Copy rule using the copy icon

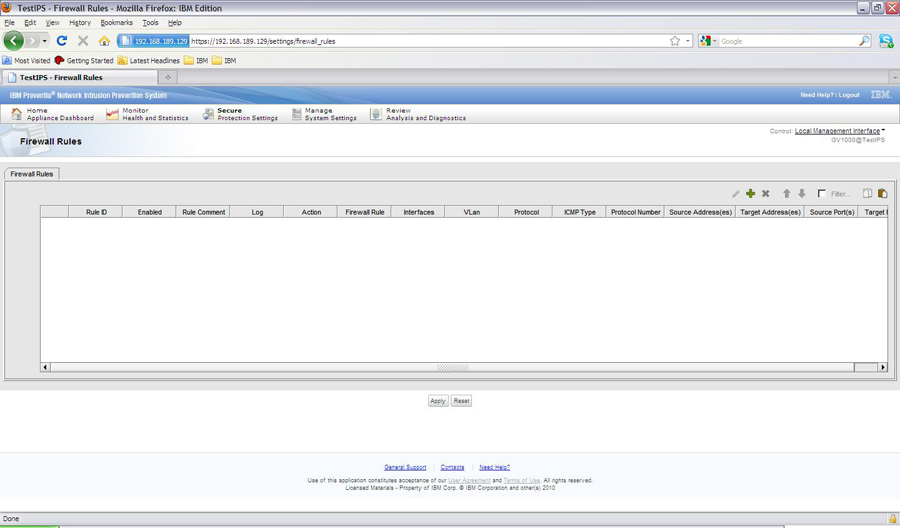867,193
